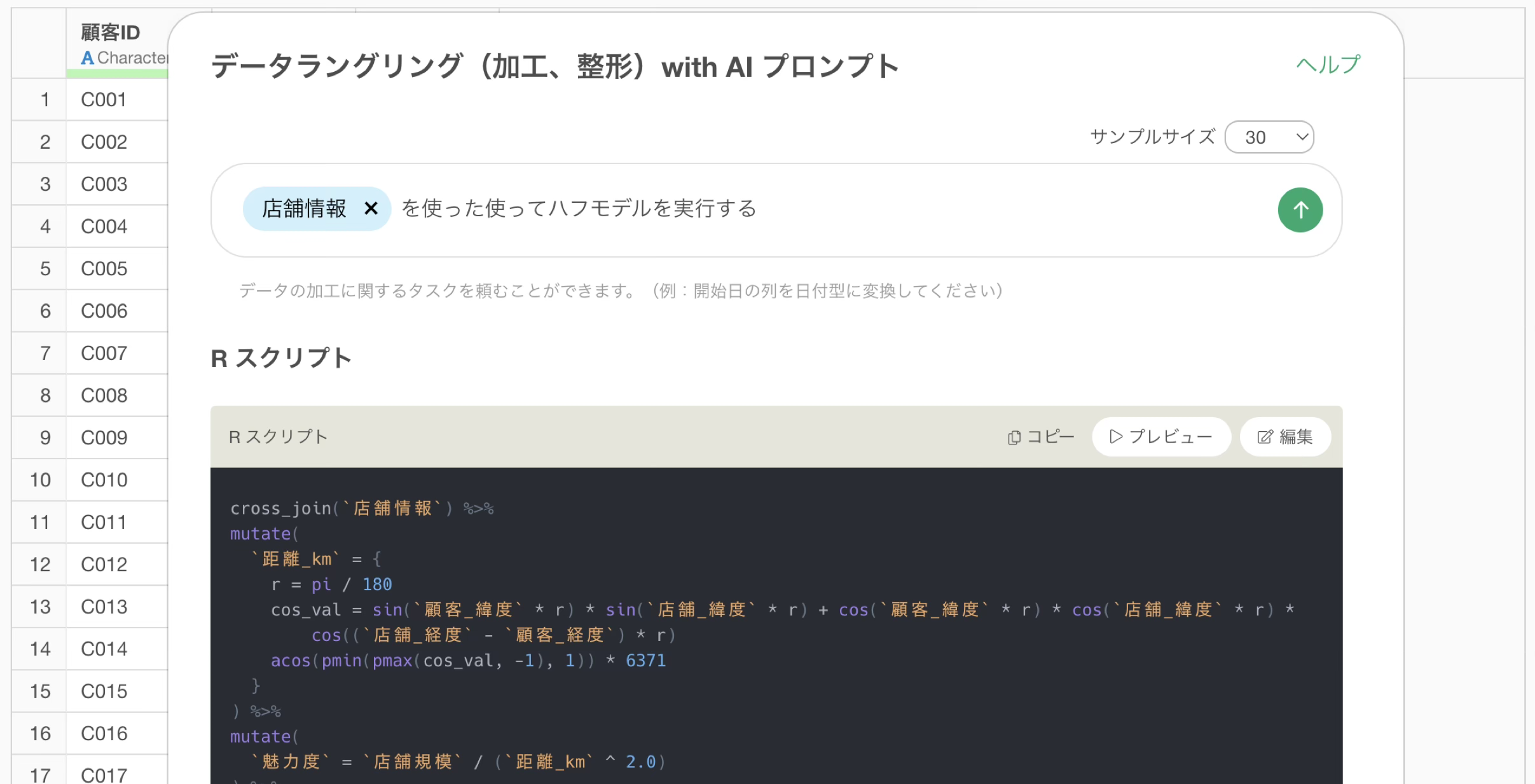Select the cell containing C001

pyautogui.click(x=104, y=100)
